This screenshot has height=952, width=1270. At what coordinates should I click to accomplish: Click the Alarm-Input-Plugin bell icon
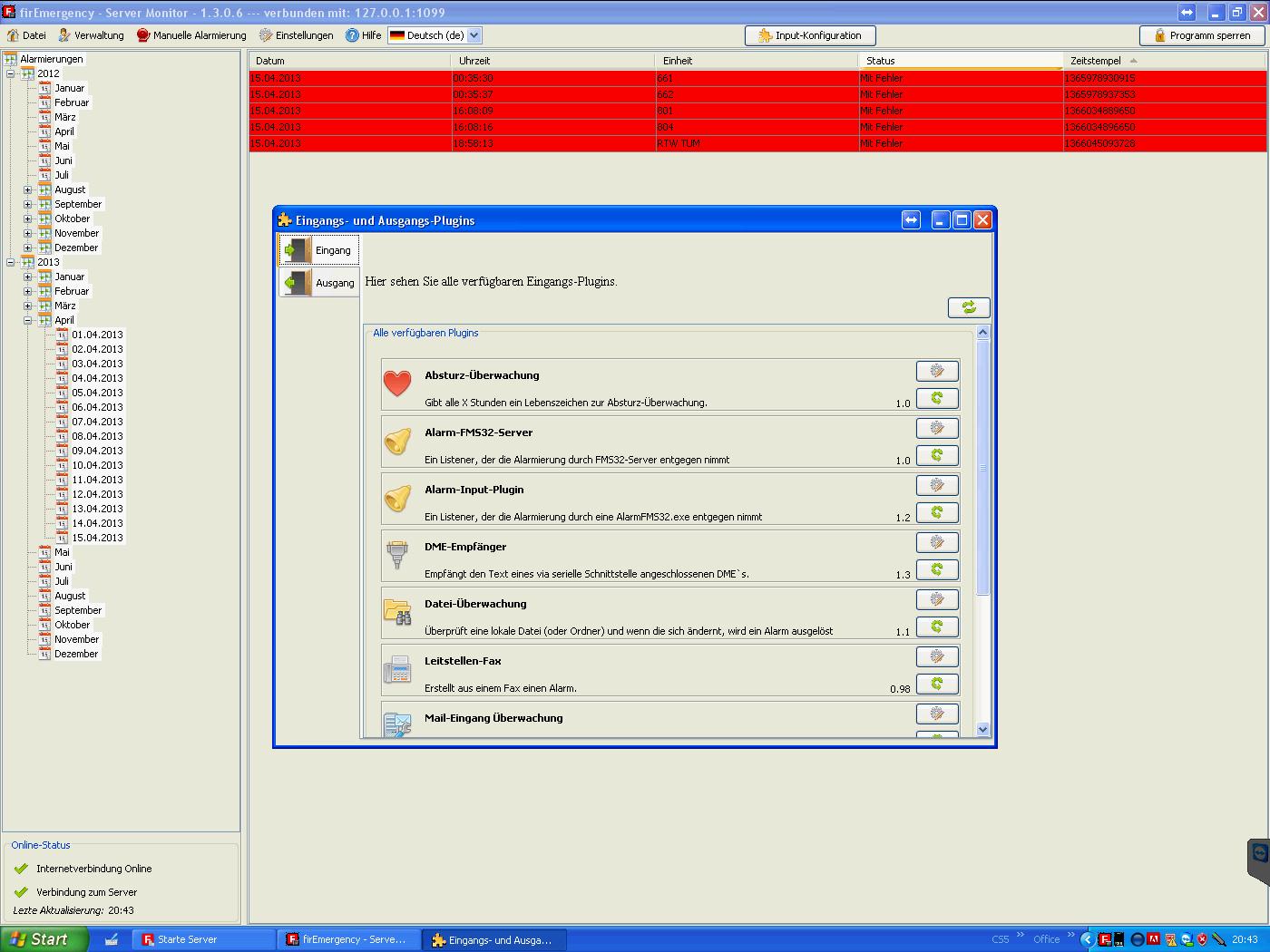coord(397,499)
